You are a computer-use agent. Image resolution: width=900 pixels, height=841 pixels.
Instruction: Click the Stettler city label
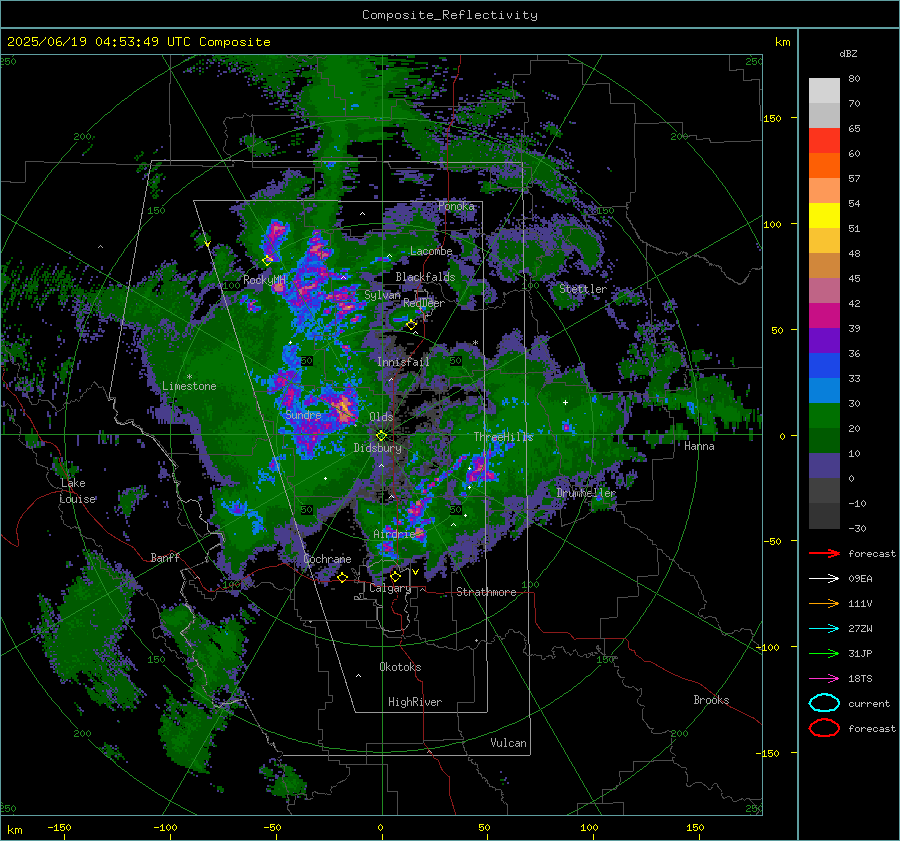[583, 289]
